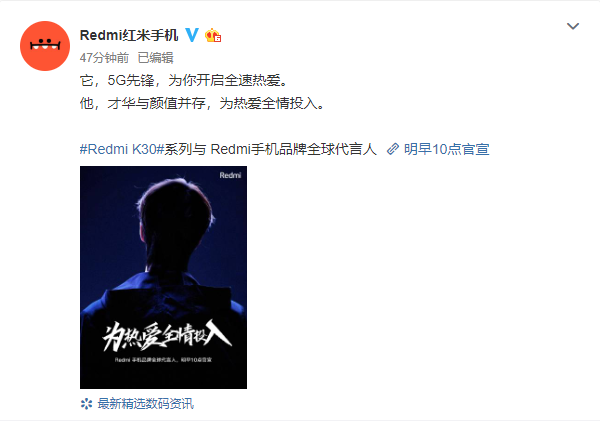Click the small caption under poster calligraphy
This screenshot has height=421, width=600.
[x=163, y=360]
